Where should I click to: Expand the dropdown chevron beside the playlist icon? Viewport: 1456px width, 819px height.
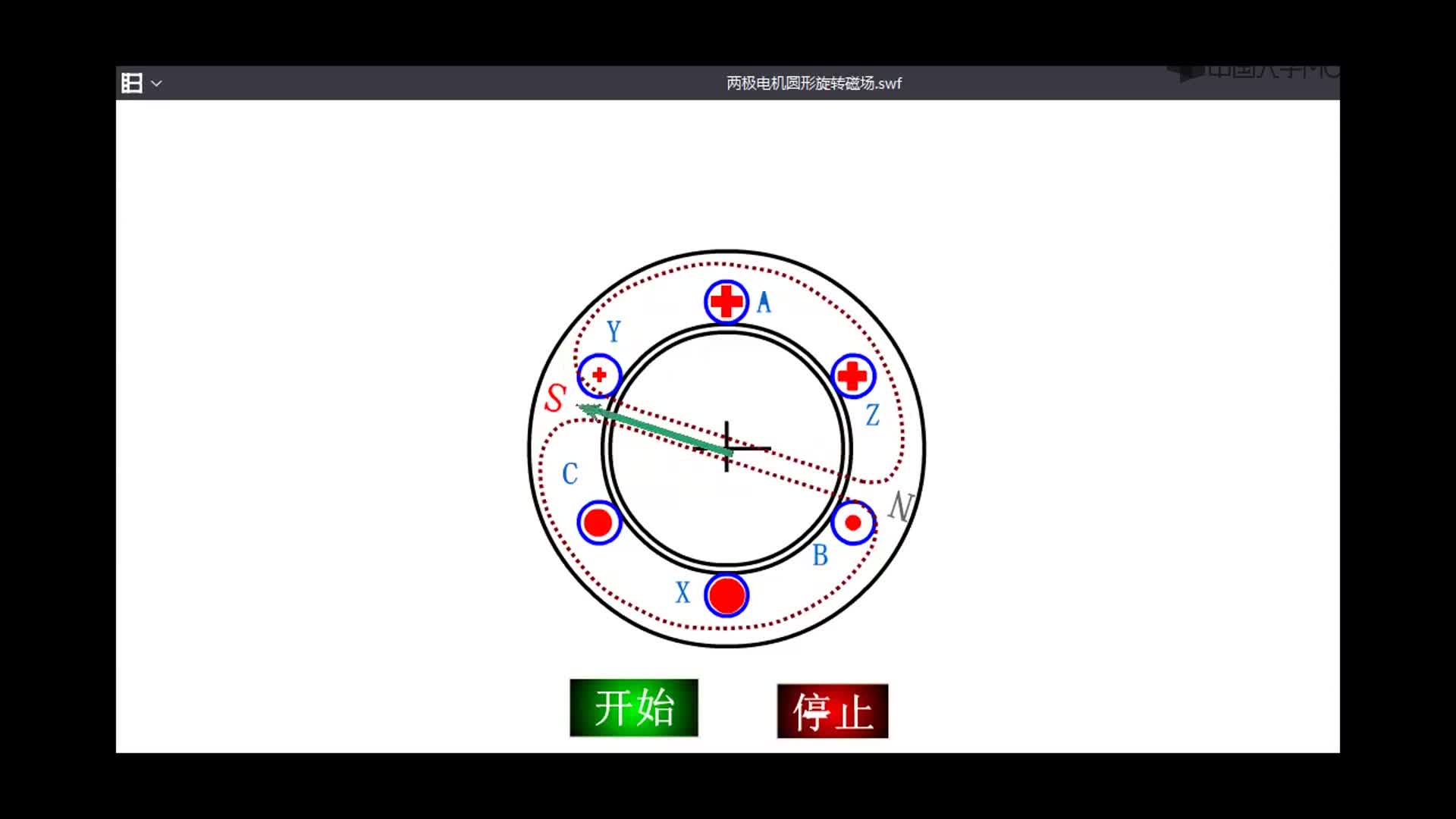tap(156, 83)
